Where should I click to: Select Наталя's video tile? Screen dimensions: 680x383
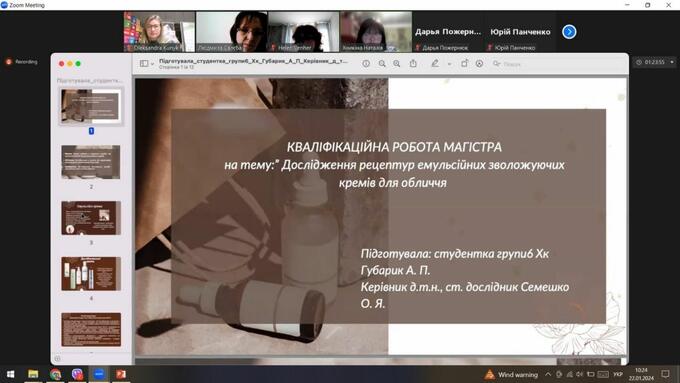[x=376, y=32]
